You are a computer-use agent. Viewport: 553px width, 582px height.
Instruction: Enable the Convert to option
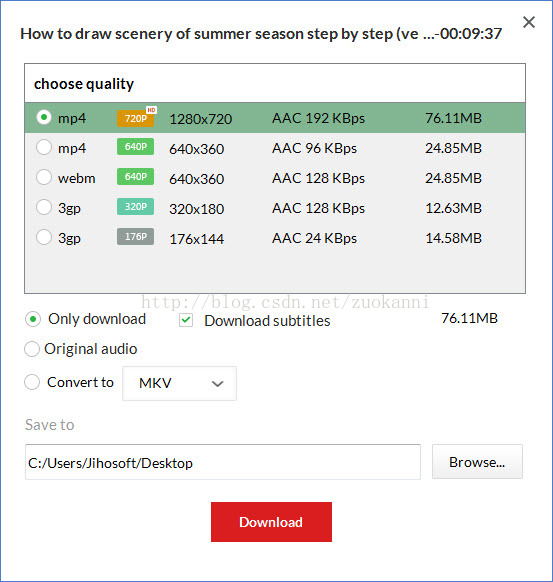coord(32,382)
